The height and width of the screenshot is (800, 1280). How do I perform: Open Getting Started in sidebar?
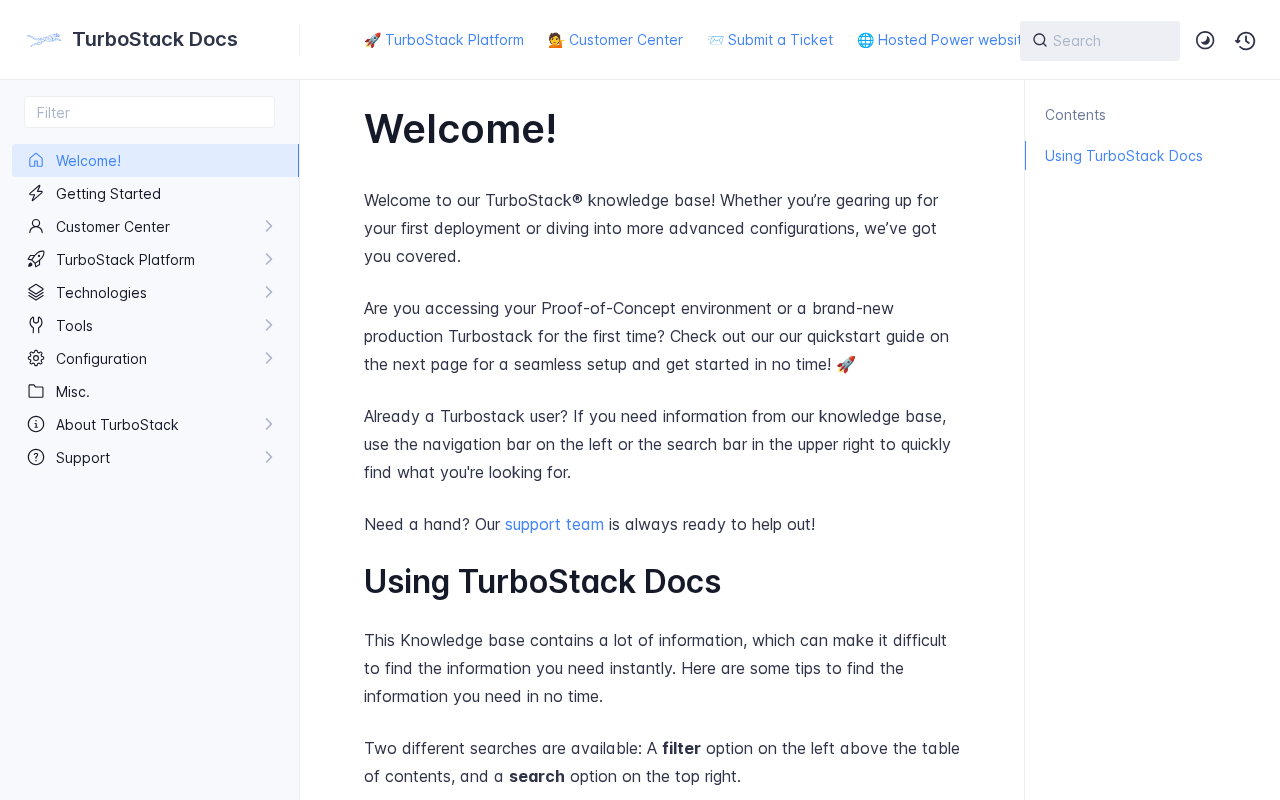pos(155,193)
